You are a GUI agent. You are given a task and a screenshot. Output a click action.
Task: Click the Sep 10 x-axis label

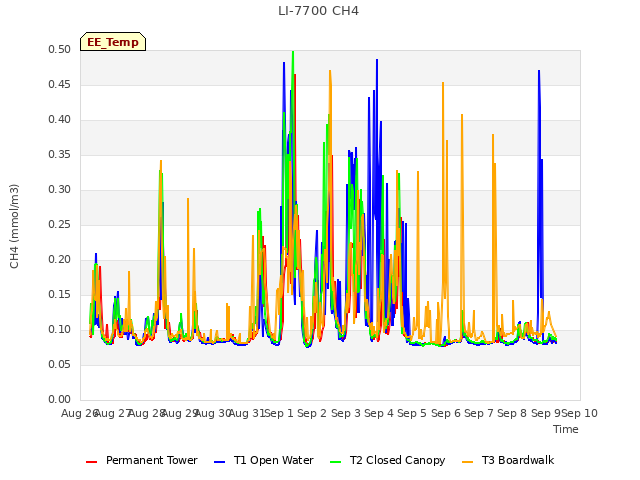(580, 413)
